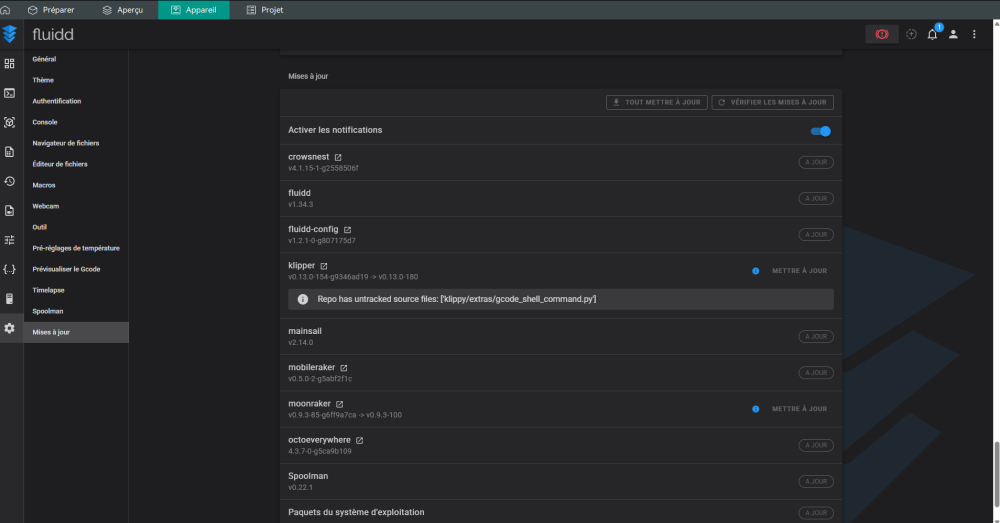Switch to the Préparer tab
Viewport: 1000px width, 523px height.
pyautogui.click(x=51, y=10)
